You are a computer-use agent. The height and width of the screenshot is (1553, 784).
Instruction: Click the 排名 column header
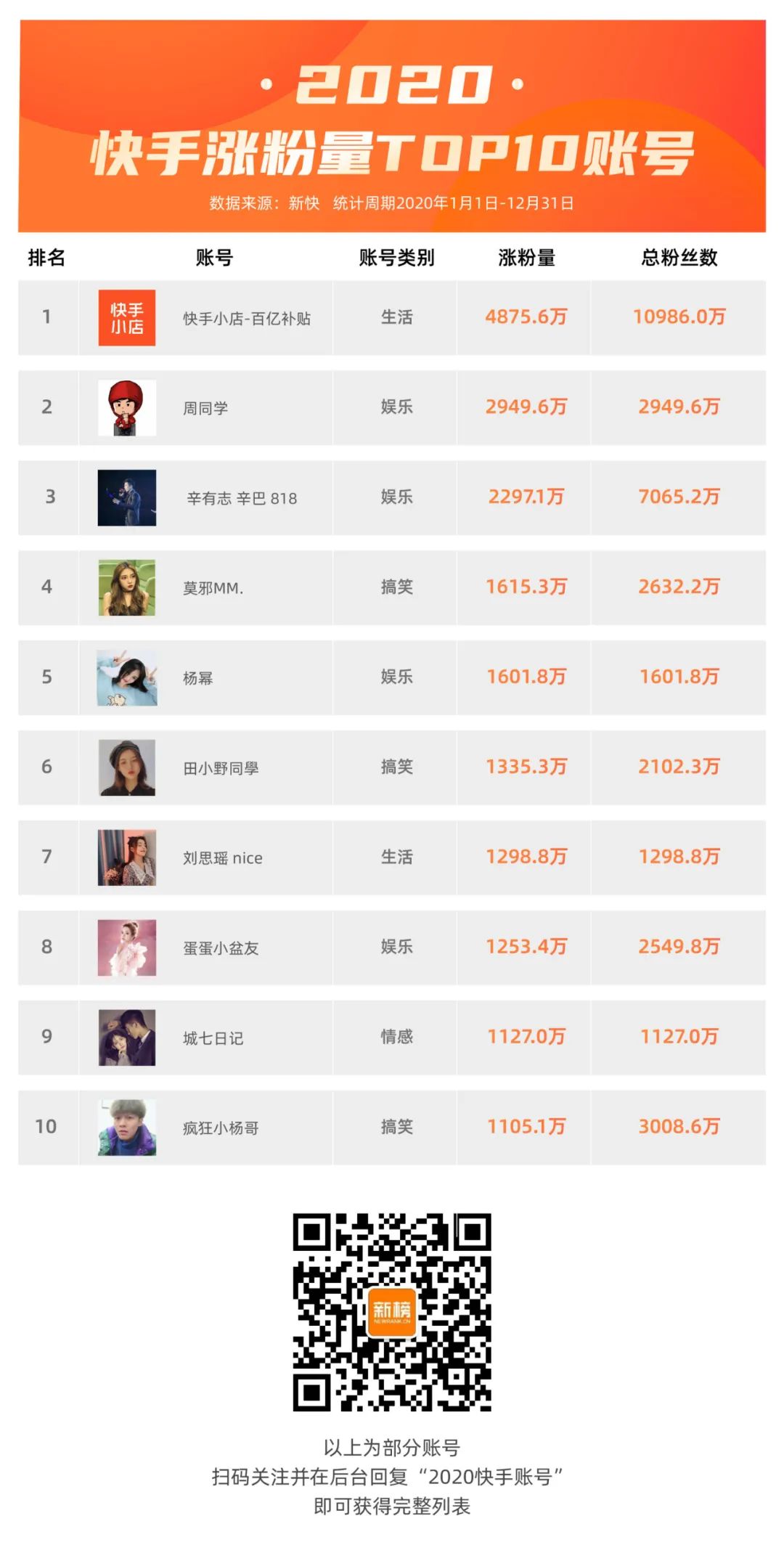point(46,257)
